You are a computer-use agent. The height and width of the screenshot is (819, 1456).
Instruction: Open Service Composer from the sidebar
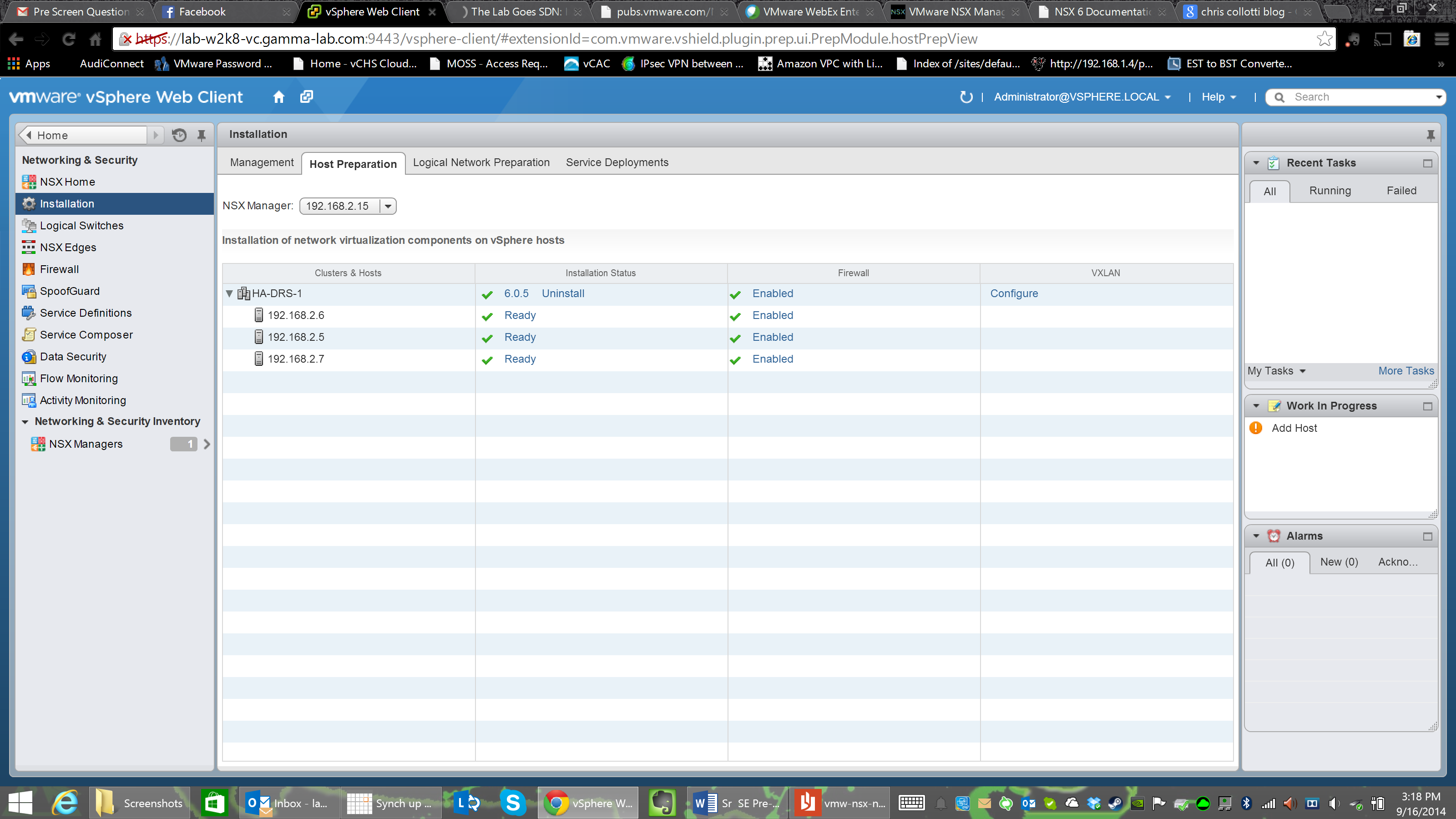(86, 334)
